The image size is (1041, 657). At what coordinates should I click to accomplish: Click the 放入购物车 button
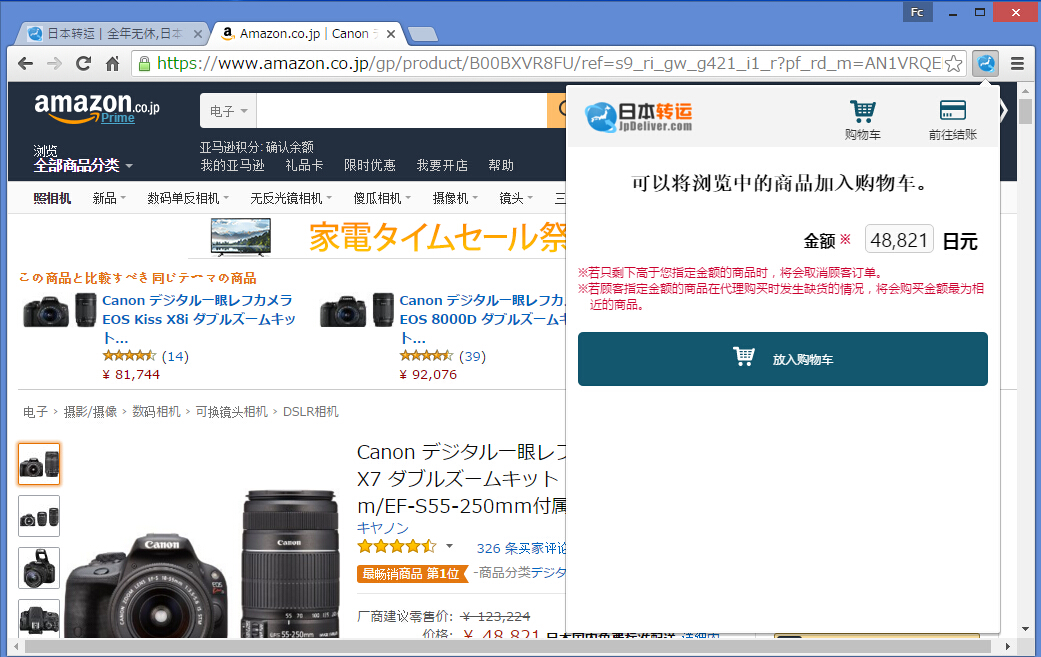click(x=782, y=359)
